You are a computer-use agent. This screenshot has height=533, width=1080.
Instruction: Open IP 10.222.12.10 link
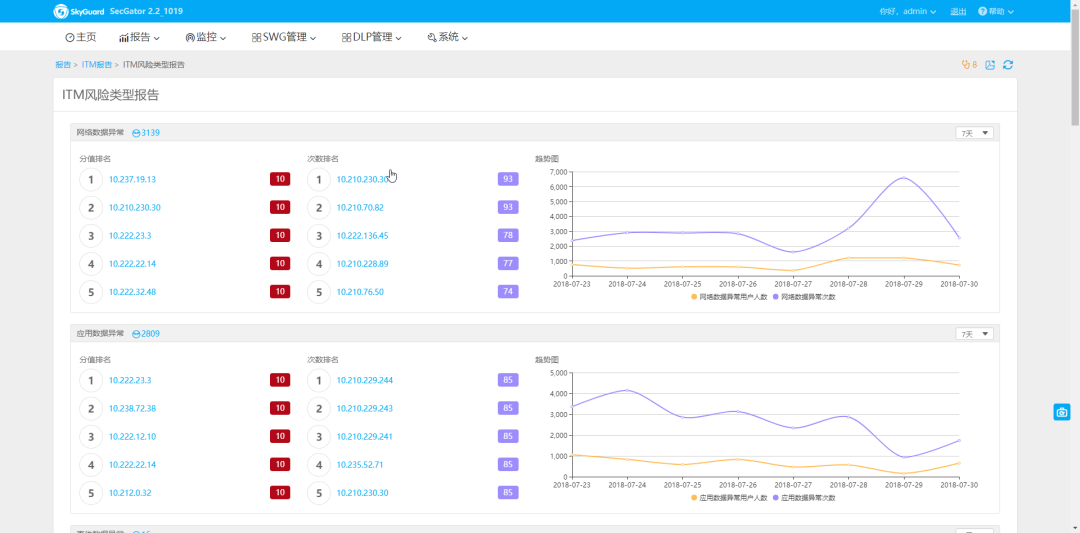[x=132, y=437]
